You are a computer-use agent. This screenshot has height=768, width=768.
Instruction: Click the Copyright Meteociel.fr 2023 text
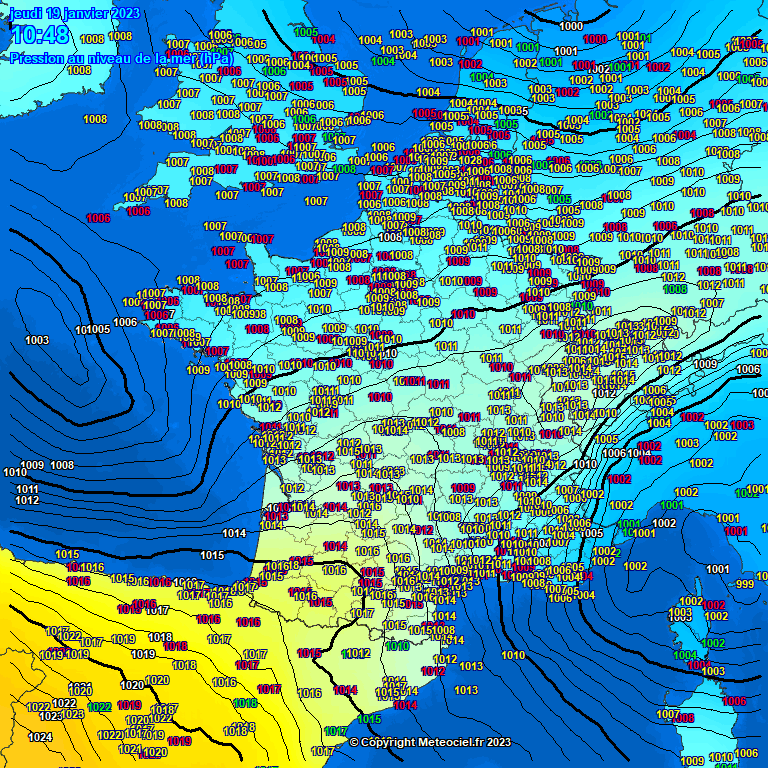click(431, 743)
